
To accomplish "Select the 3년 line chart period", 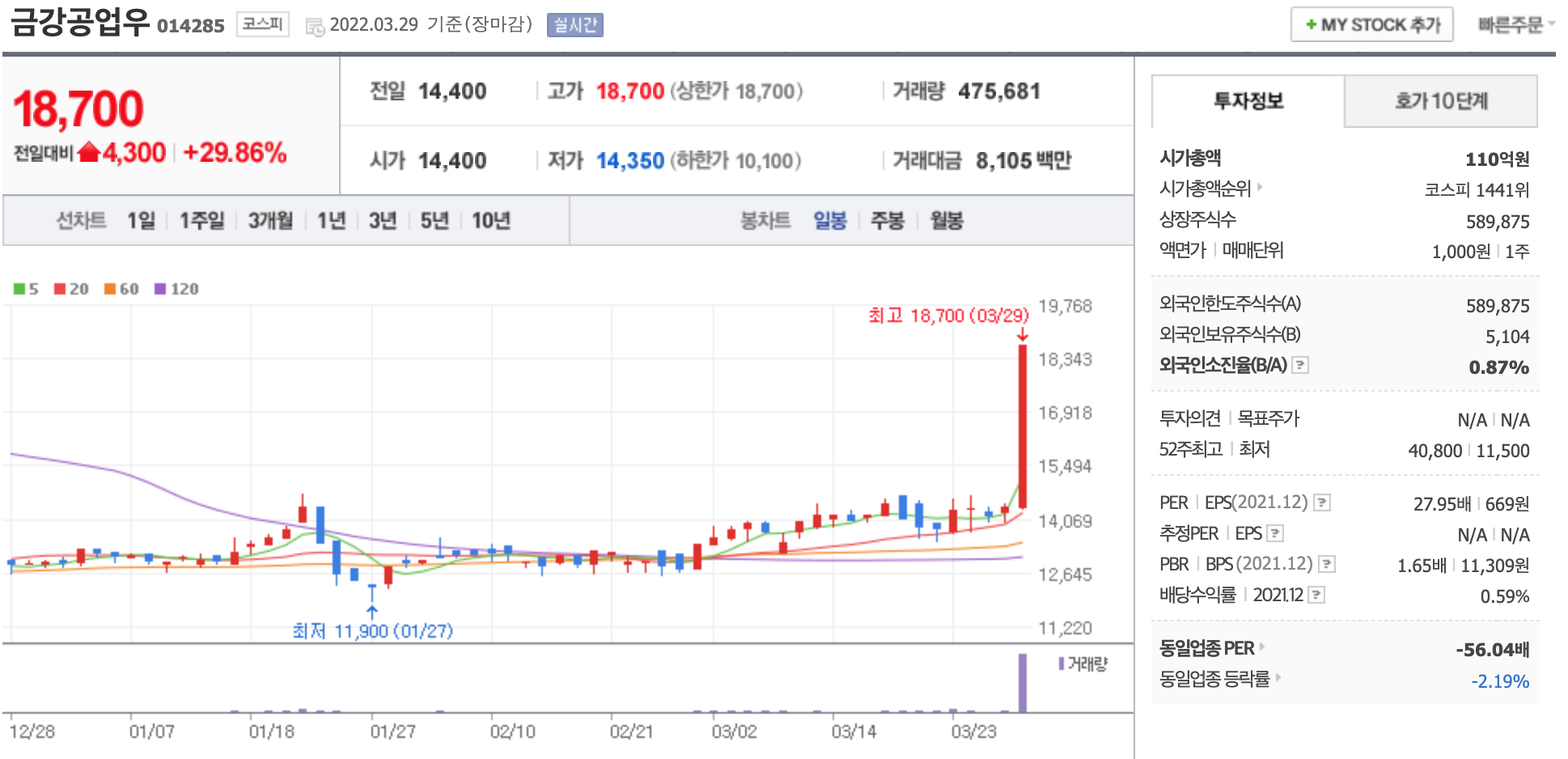I will tap(383, 220).
